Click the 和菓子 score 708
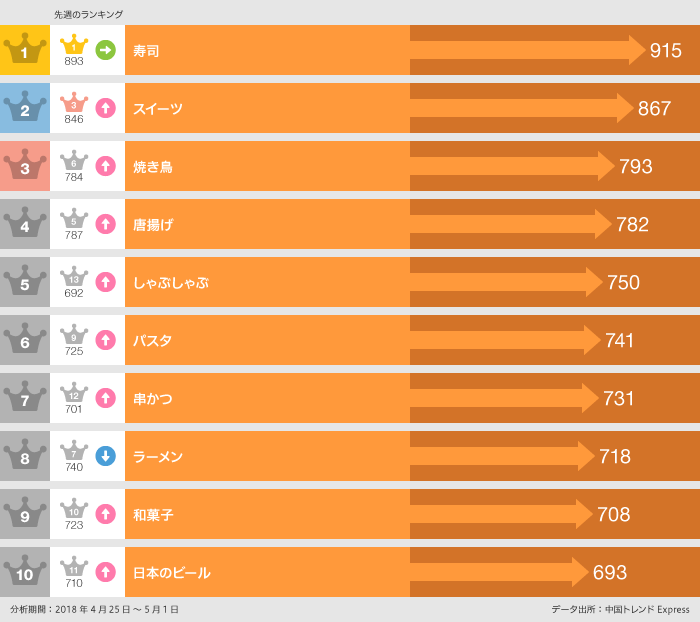 pos(613,515)
